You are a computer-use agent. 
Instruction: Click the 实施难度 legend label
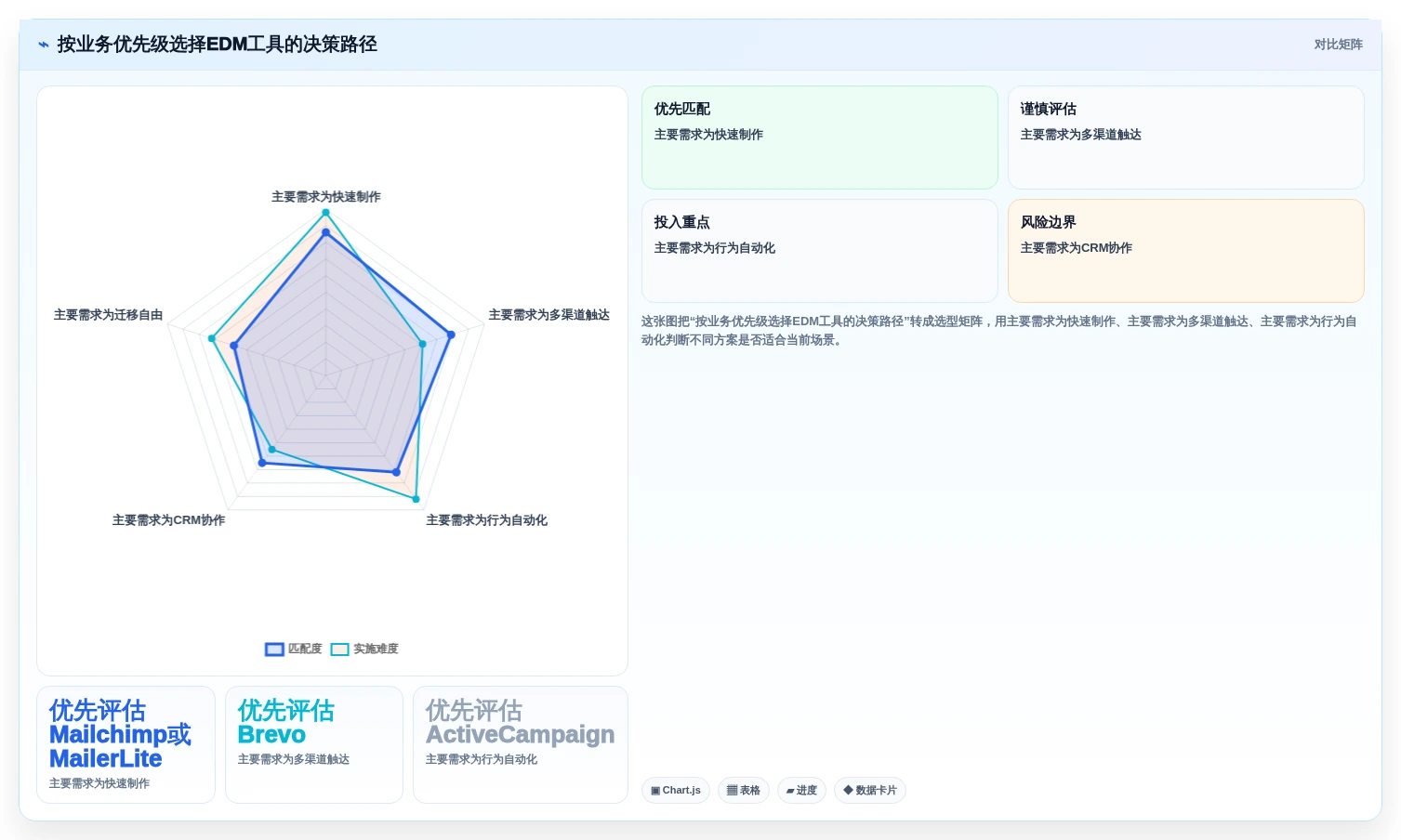(x=376, y=650)
